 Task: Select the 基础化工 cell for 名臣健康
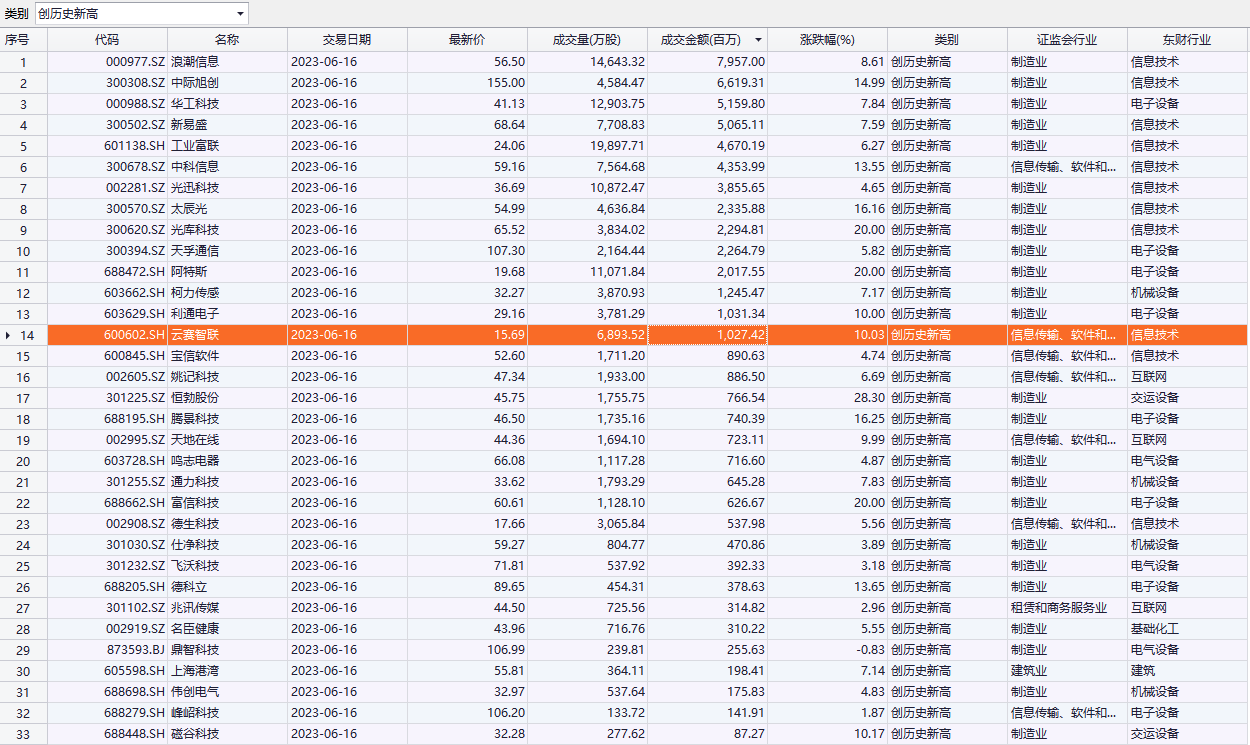(1155, 629)
